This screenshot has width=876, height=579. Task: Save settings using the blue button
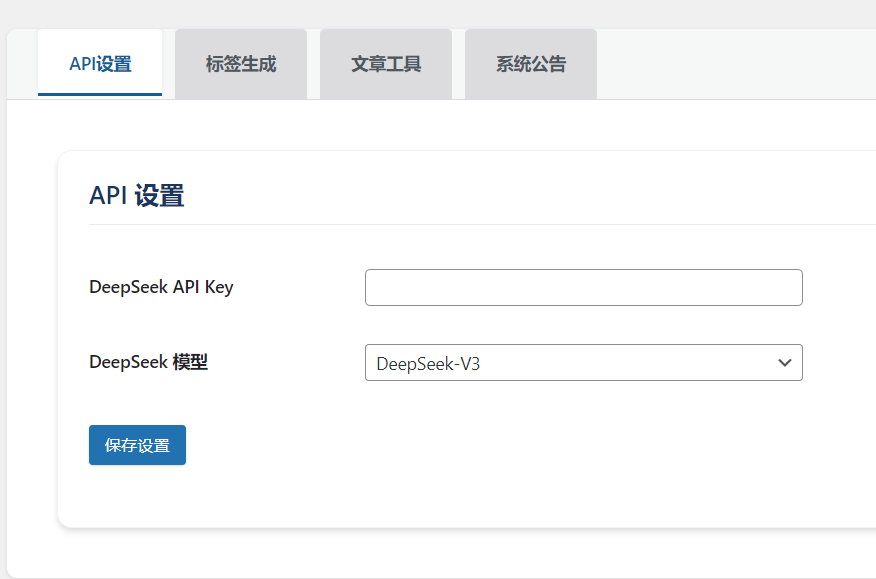(137, 446)
